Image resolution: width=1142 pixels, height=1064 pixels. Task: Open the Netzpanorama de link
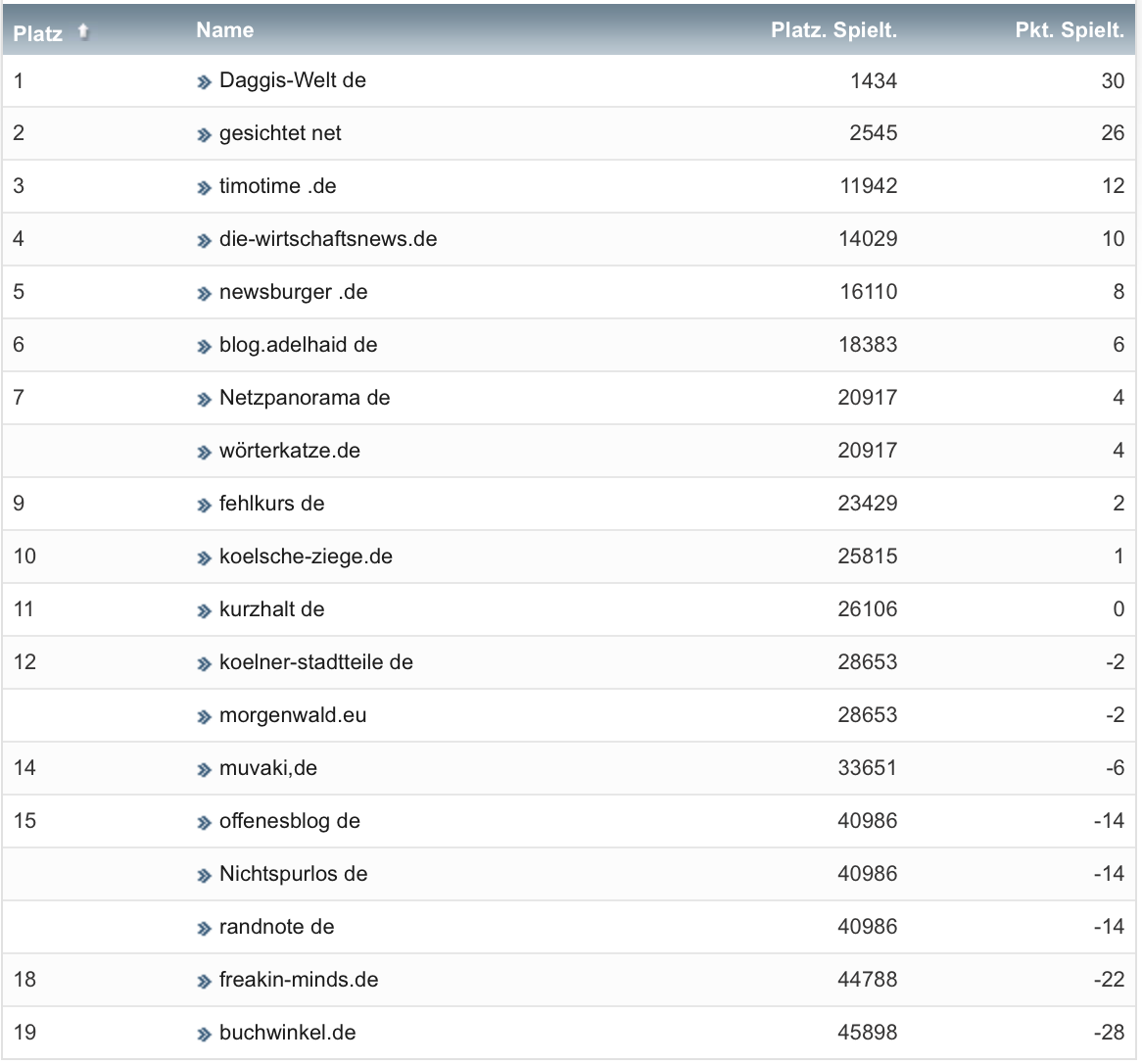pyautogui.click(x=305, y=397)
